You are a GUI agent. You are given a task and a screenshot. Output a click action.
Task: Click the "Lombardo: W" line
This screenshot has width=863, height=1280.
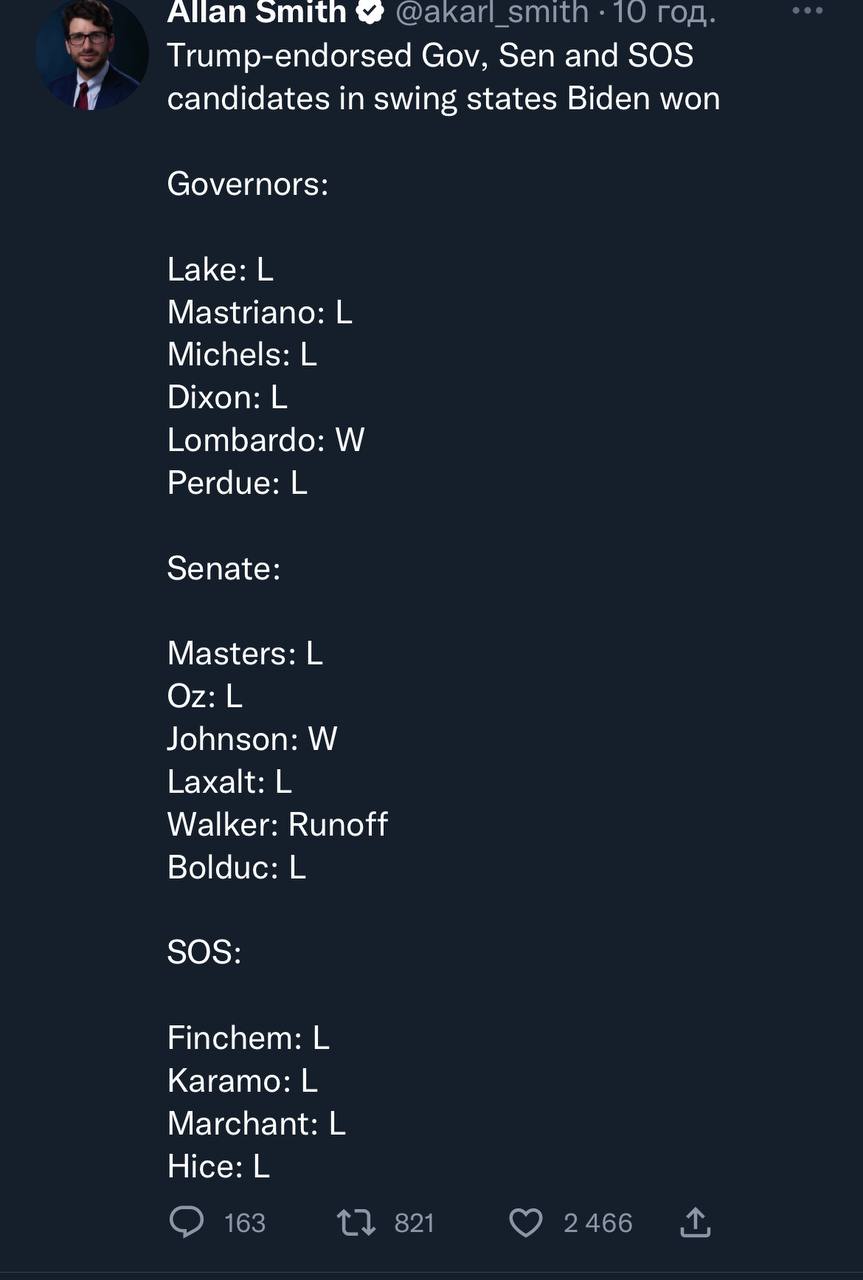(x=265, y=440)
